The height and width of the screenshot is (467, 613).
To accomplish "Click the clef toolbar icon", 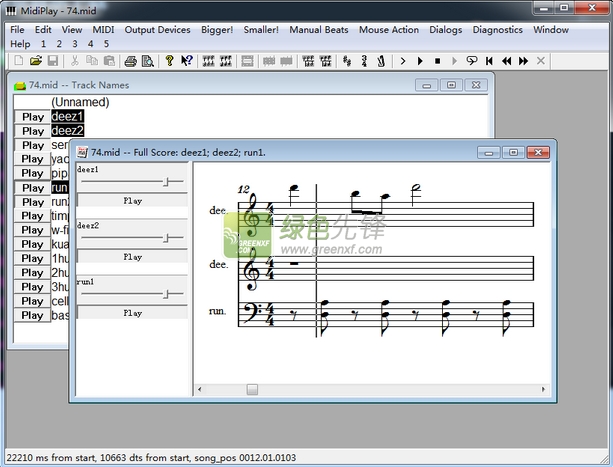I will (381, 61).
